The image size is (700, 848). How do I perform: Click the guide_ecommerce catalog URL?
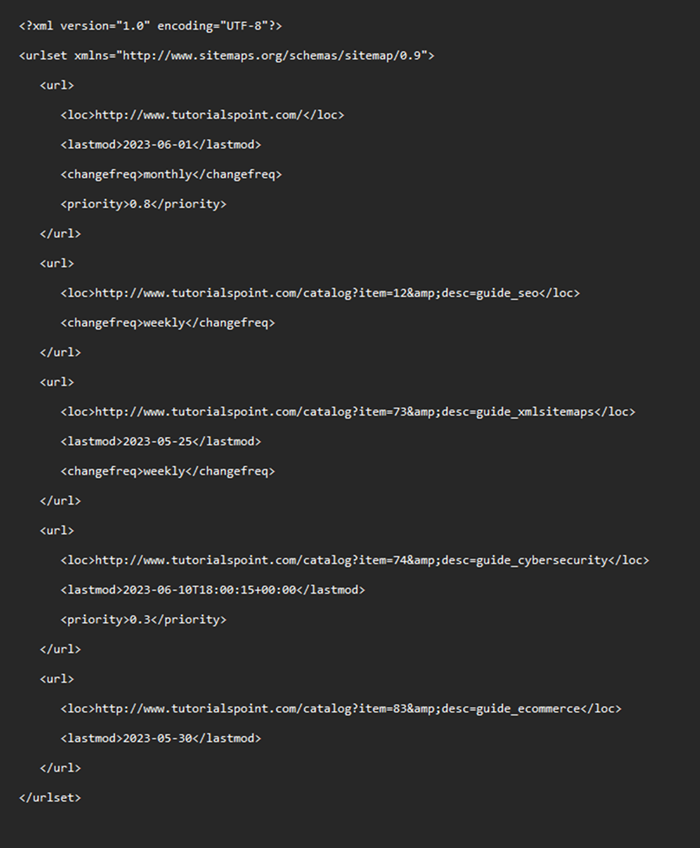(338, 708)
